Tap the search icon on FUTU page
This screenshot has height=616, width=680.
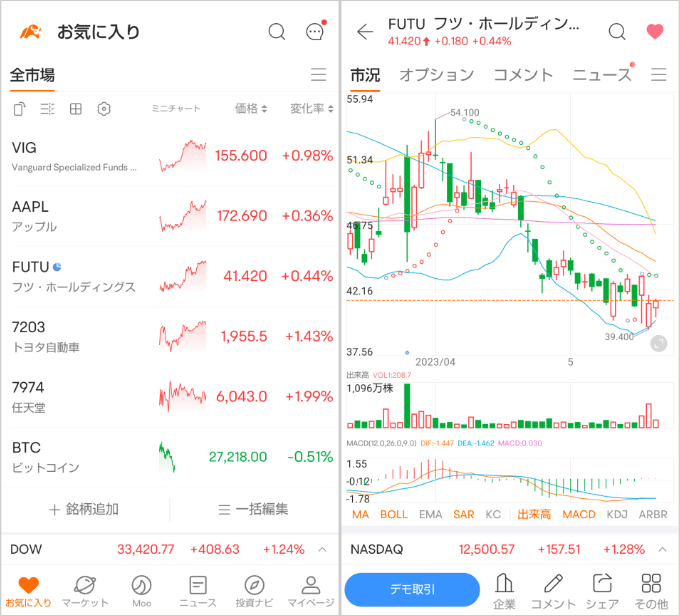(617, 32)
